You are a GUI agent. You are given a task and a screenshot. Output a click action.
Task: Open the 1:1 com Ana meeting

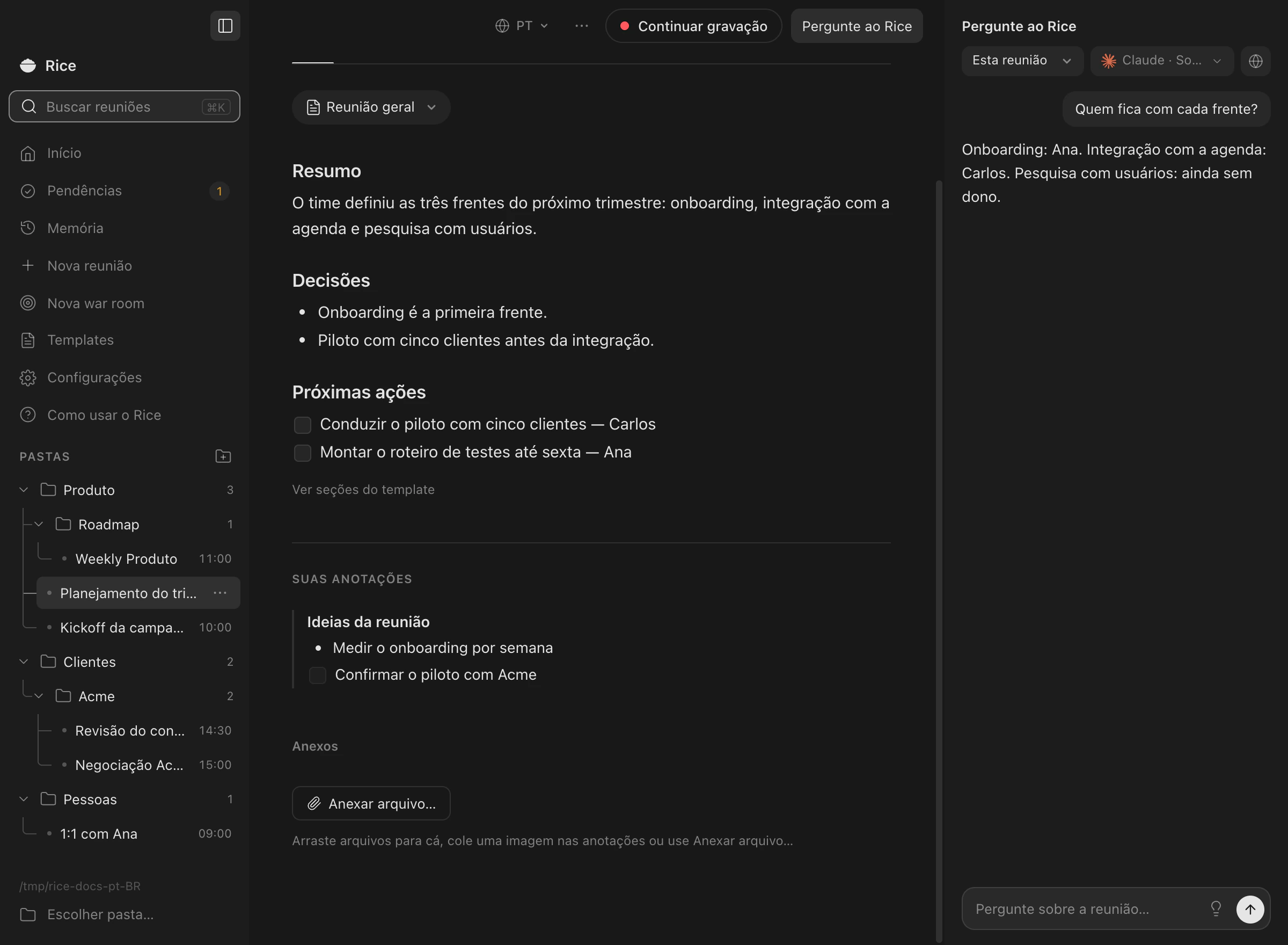point(138,833)
